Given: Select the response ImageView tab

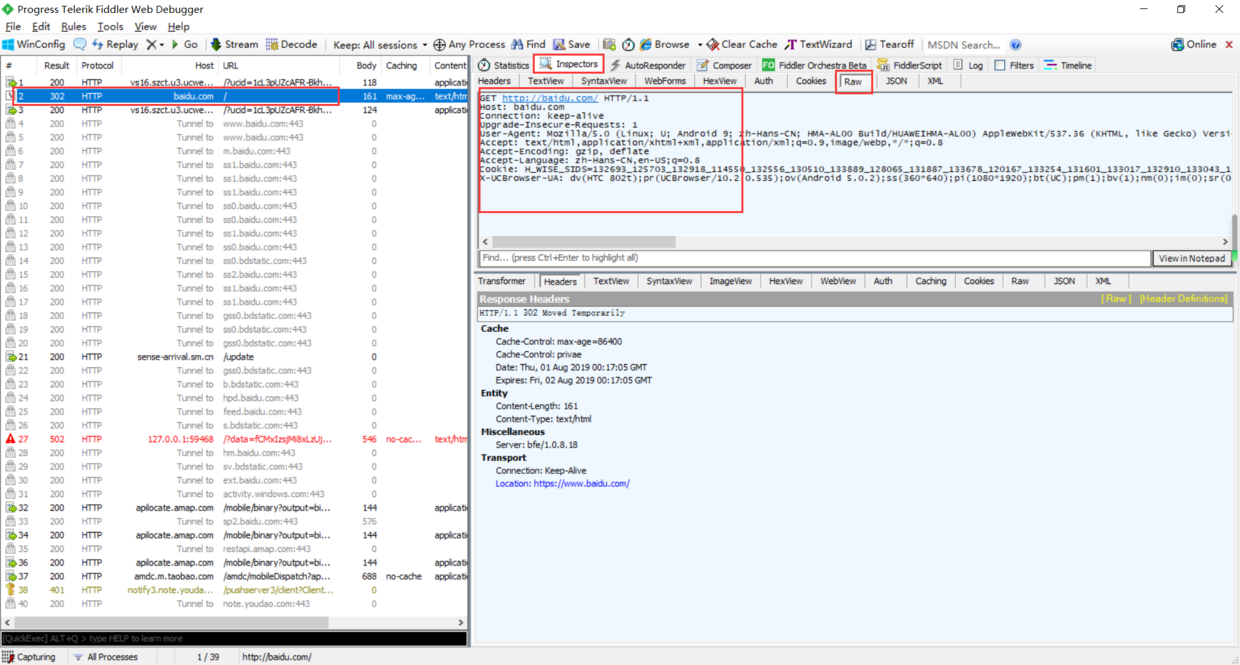Looking at the screenshot, I should click(730, 281).
